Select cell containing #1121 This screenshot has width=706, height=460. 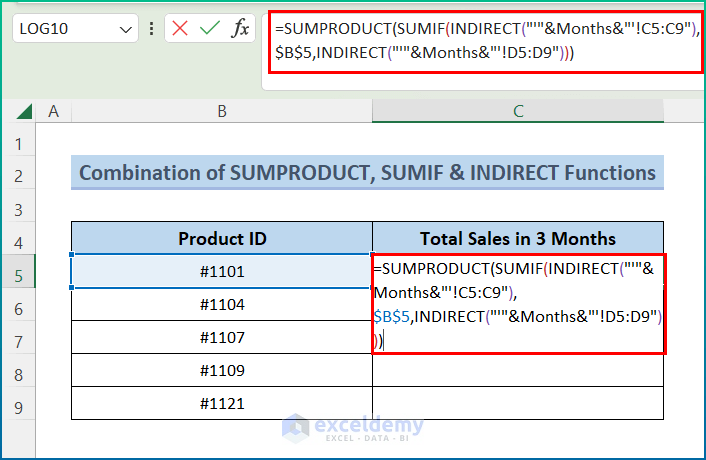click(x=221, y=403)
